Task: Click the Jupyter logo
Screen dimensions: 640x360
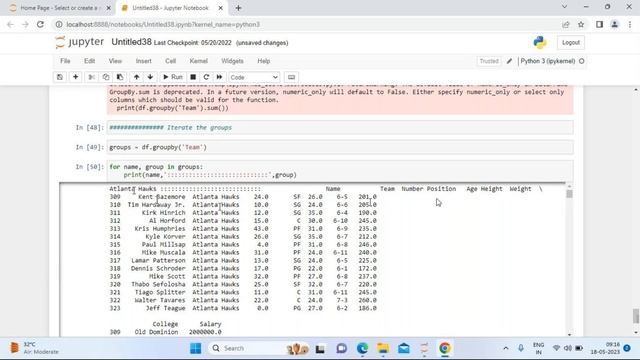Action: [x=80, y=42]
